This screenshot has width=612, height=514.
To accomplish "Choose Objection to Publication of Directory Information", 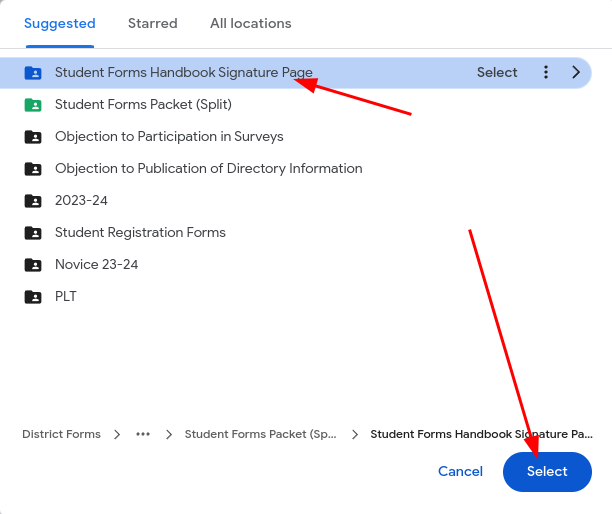I will coord(208,169).
